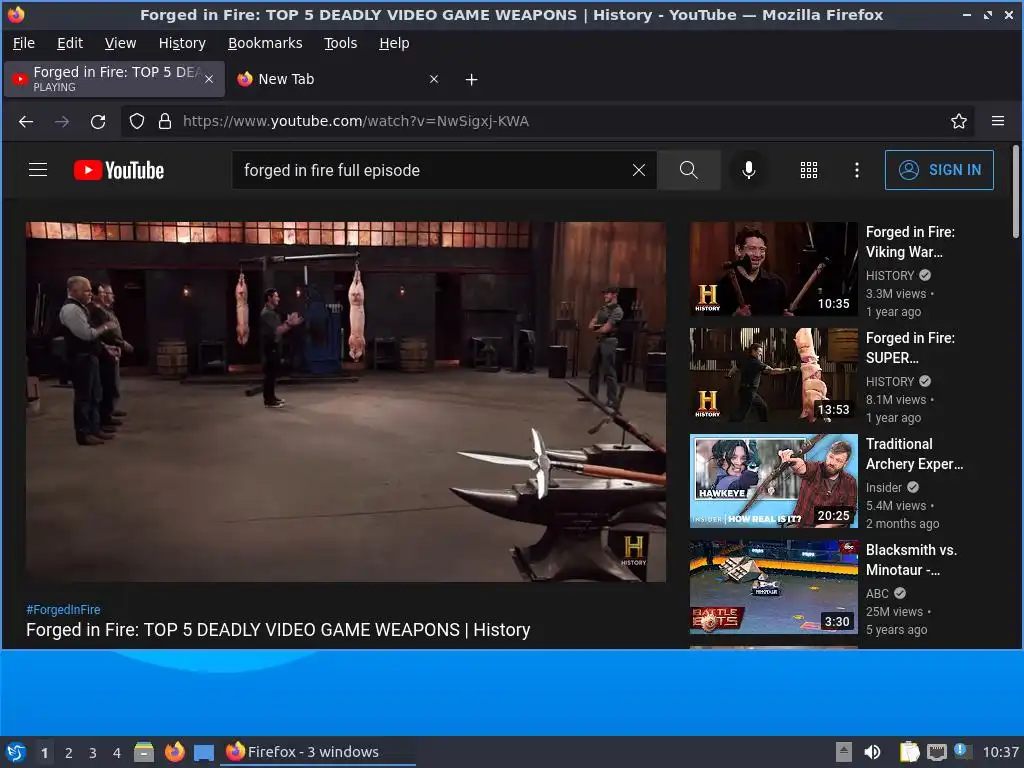1024x768 pixels.
Task: Open the Bookmarks menu
Action: (x=264, y=43)
